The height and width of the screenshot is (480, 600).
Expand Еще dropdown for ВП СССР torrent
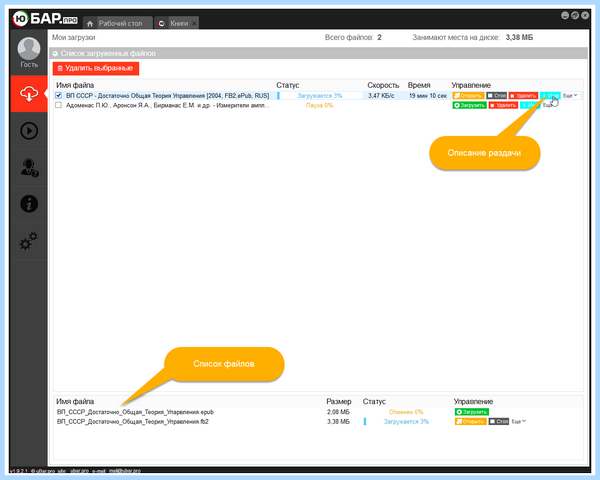pyautogui.click(x=570, y=95)
